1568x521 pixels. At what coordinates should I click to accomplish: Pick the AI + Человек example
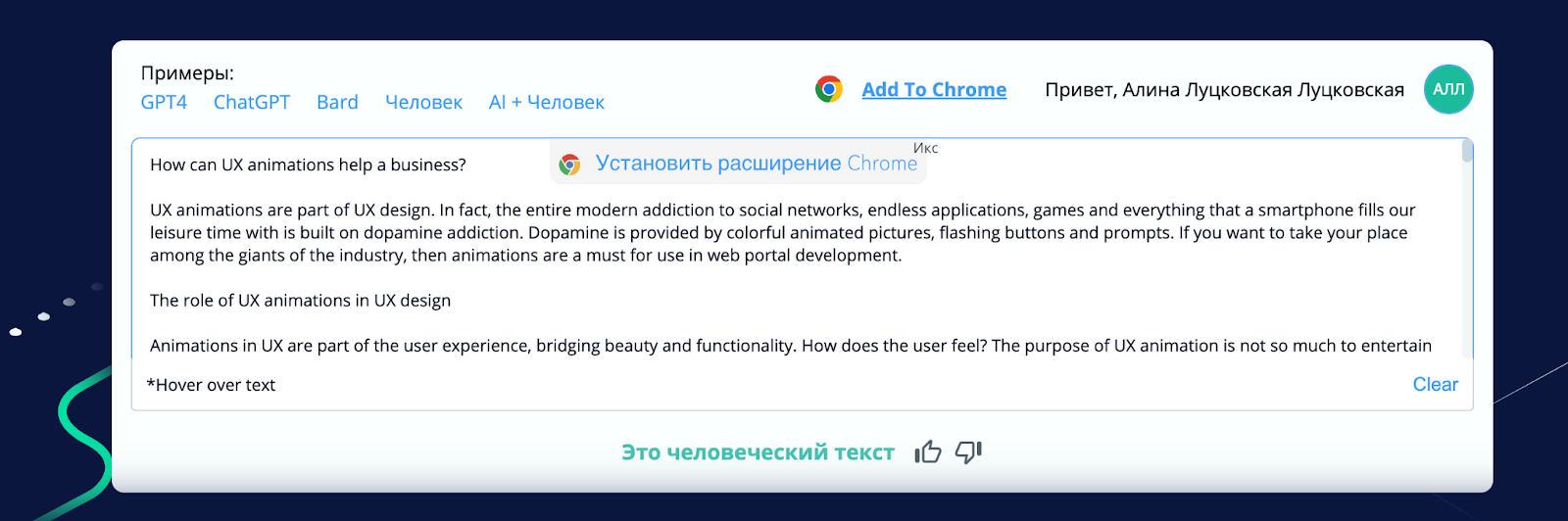pos(546,102)
